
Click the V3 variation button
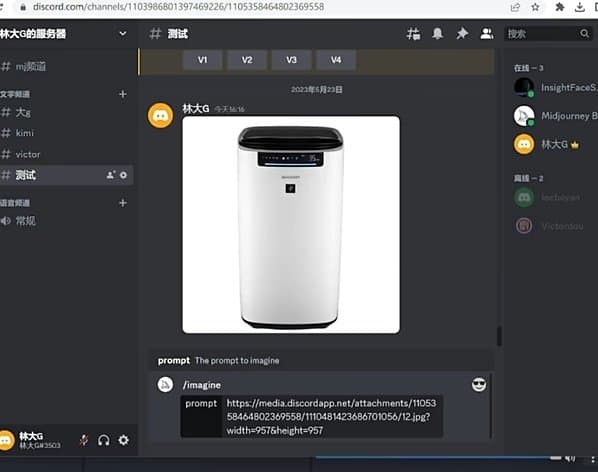click(x=291, y=60)
